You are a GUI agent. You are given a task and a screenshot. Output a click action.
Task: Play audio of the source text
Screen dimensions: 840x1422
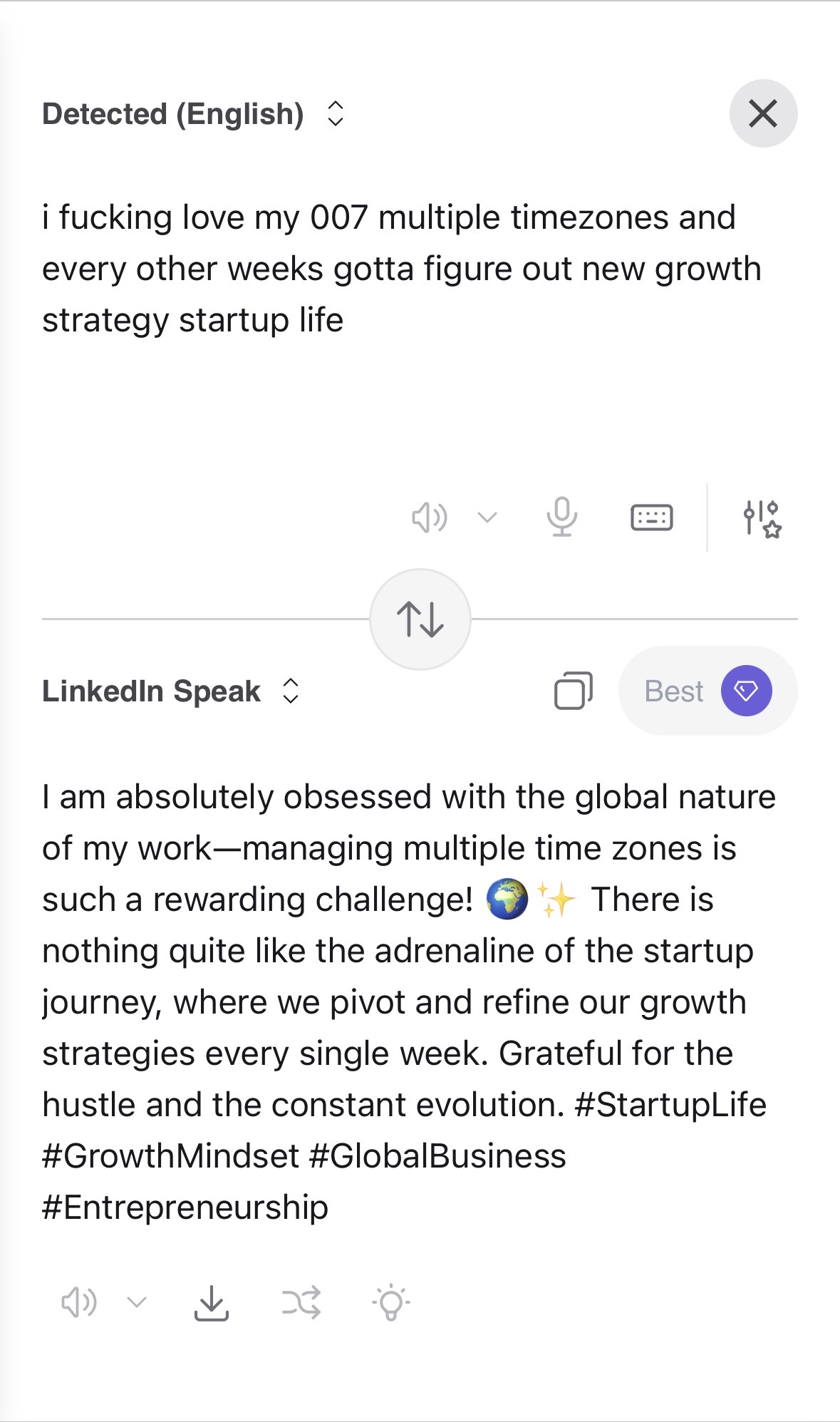click(x=430, y=517)
